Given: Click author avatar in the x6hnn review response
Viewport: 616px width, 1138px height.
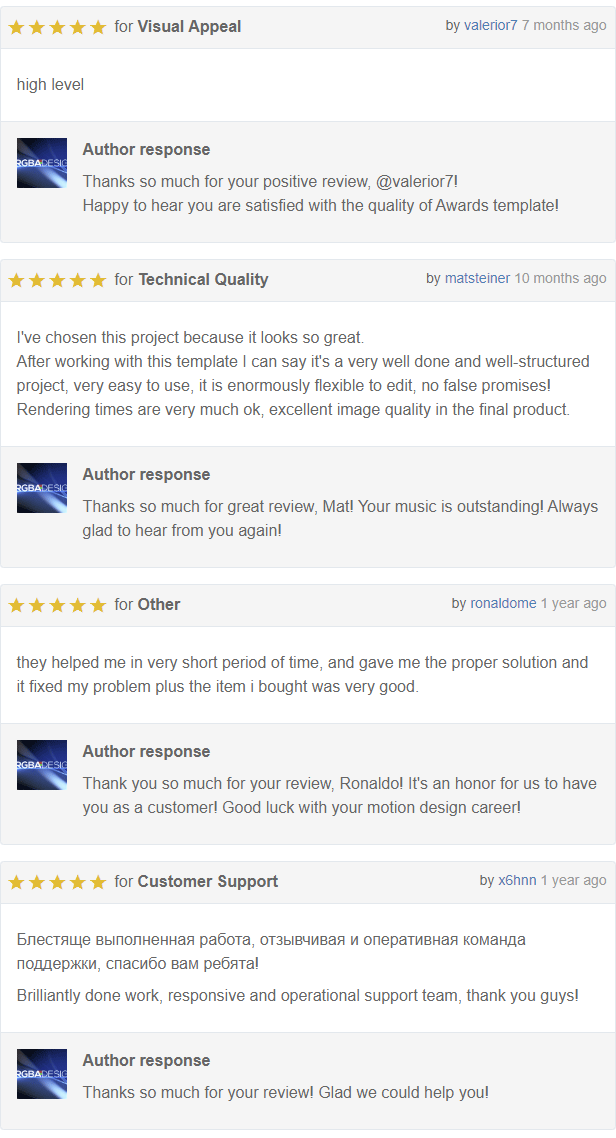Looking at the screenshot, I should [x=42, y=1074].
